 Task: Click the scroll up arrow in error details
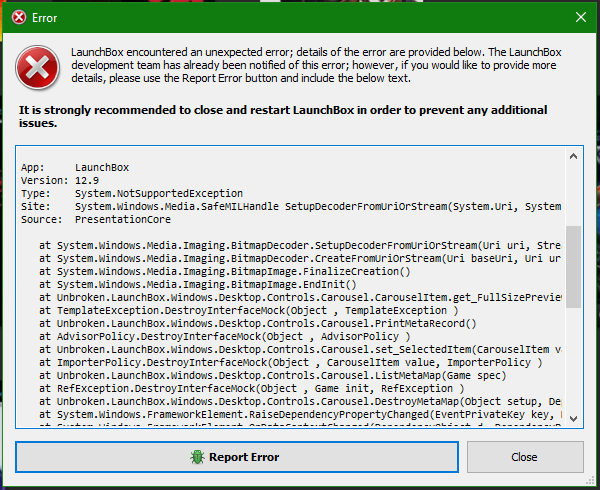coord(573,156)
